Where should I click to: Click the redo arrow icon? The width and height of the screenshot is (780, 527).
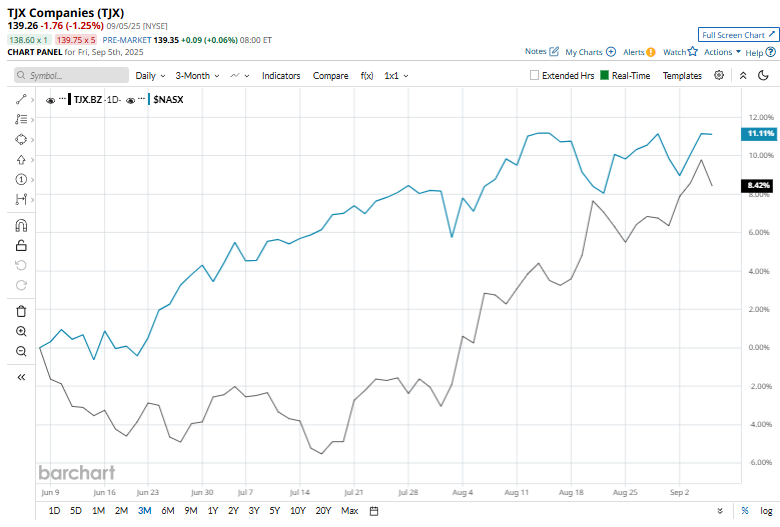[21, 285]
